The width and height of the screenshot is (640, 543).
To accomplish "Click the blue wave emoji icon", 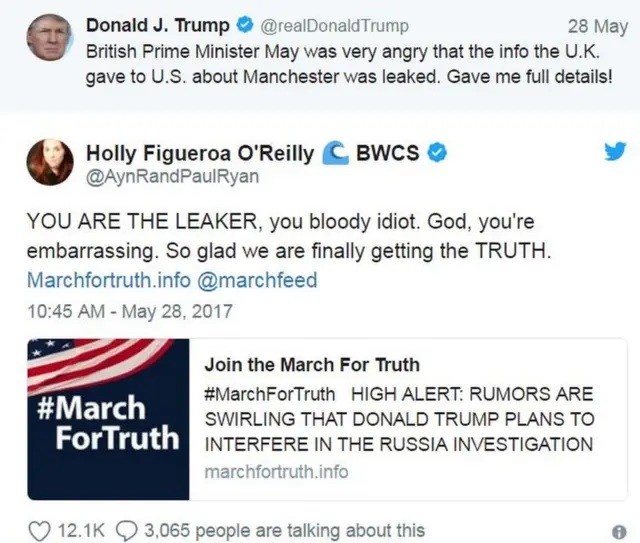I will 338,153.
